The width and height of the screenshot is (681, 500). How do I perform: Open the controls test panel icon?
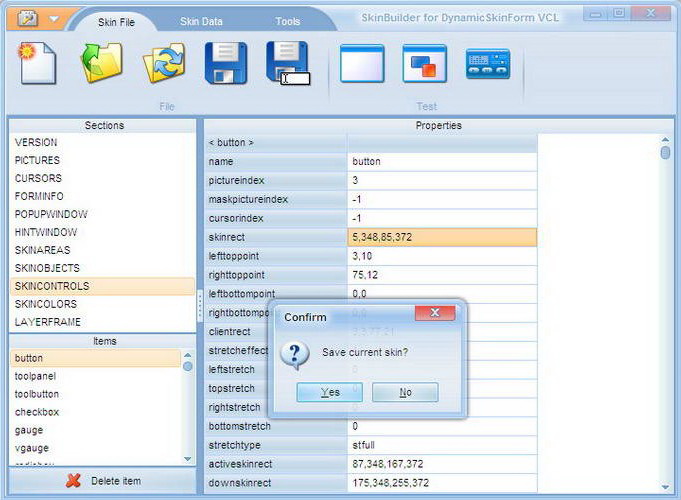coord(488,64)
